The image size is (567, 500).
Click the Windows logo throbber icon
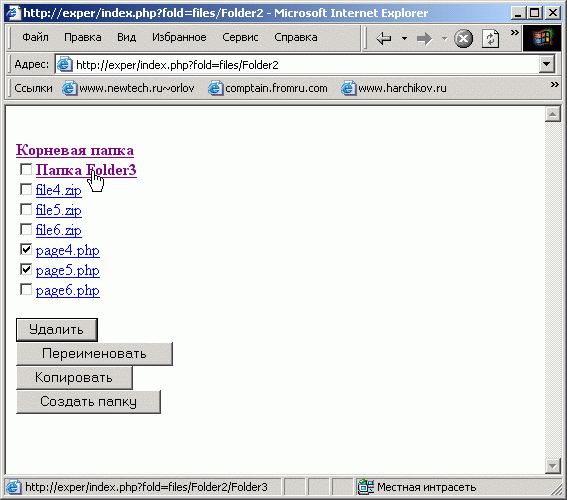click(x=541, y=38)
